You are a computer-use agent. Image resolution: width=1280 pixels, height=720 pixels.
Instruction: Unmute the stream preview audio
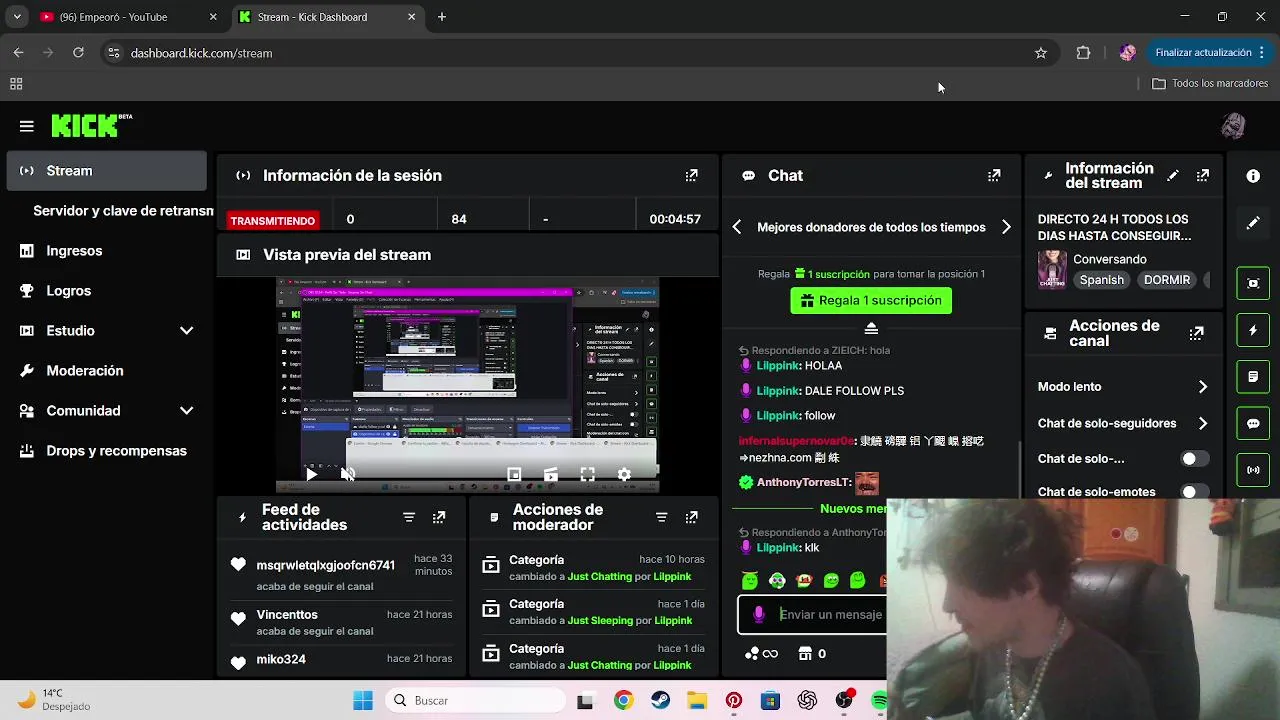[x=348, y=475]
